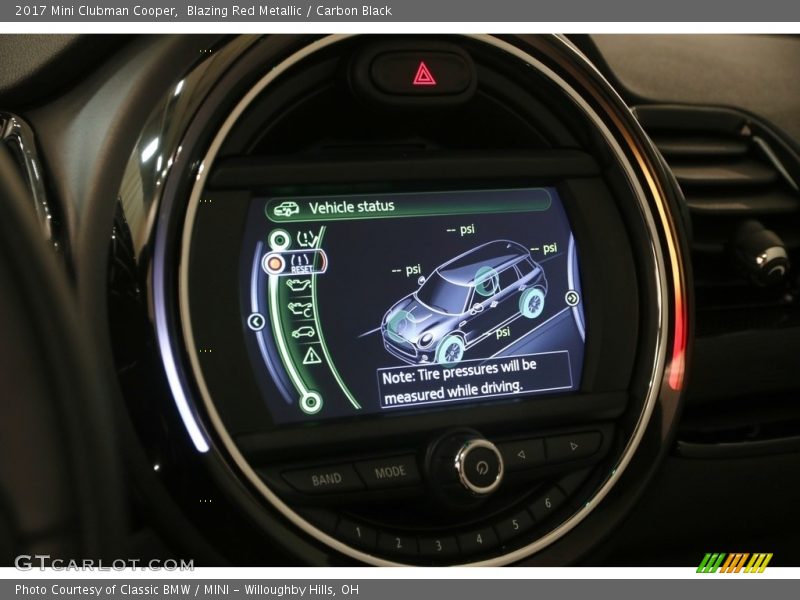
Task: Tap the Vehicle status title text
Action: (x=352, y=207)
